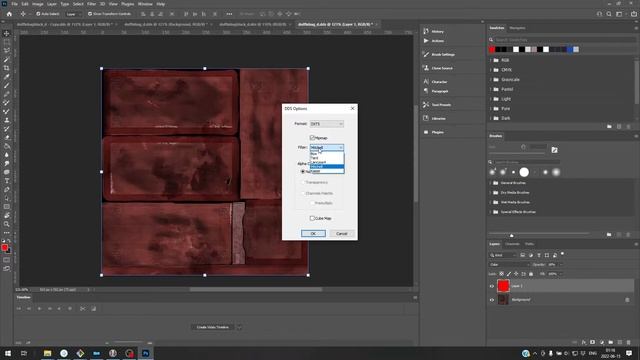Toggle the layer filter on/off switch
Image resolution: width=640 pixels, height=360 pixels.
562,254
